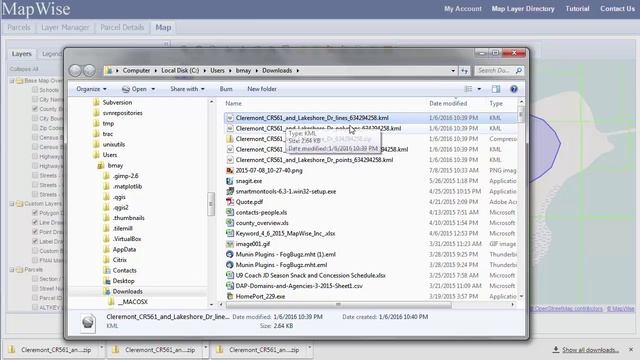Collapse the Parcels layer group
The height and width of the screenshot is (360, 640).
[12, 270]
